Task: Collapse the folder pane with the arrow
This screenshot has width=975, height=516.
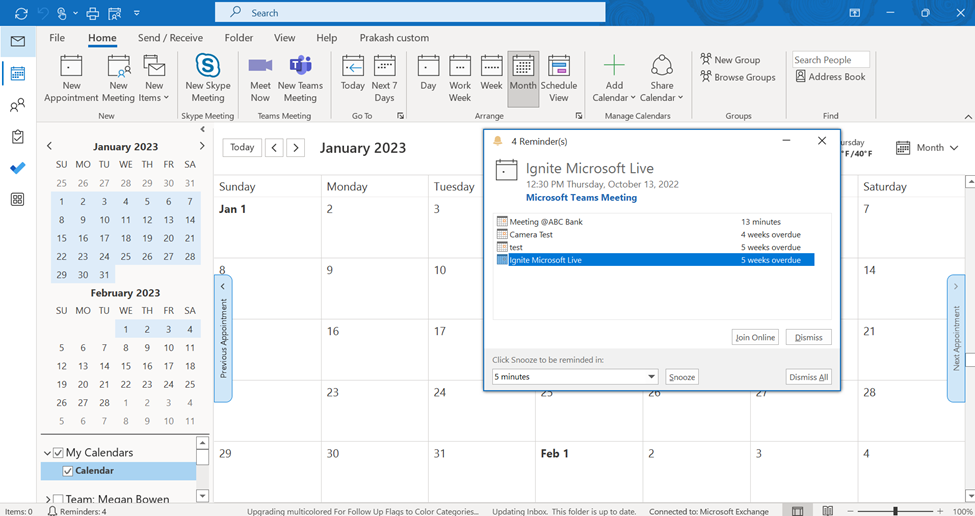Action: click(x=203, y=129)
